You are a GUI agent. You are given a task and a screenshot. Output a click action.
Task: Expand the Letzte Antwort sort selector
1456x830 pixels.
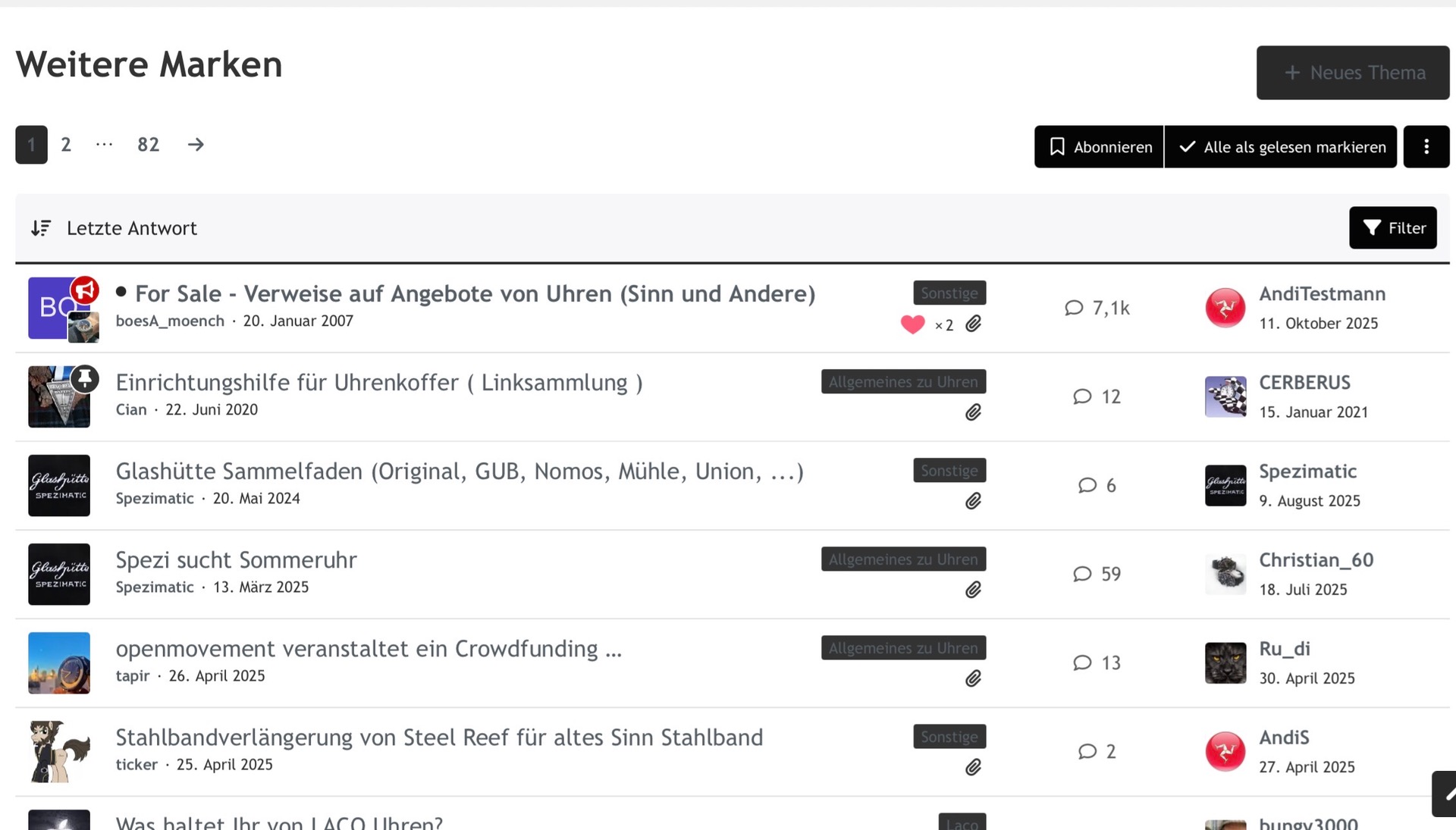[131, 228]
